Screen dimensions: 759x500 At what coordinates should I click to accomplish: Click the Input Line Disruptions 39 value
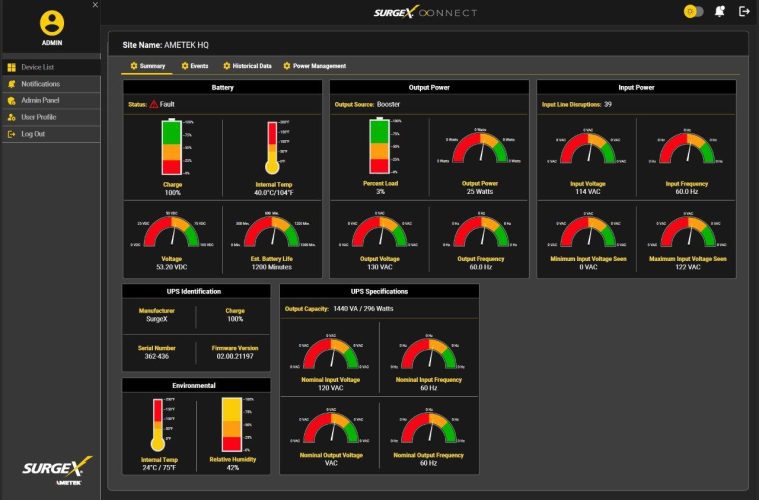(607, 104)
